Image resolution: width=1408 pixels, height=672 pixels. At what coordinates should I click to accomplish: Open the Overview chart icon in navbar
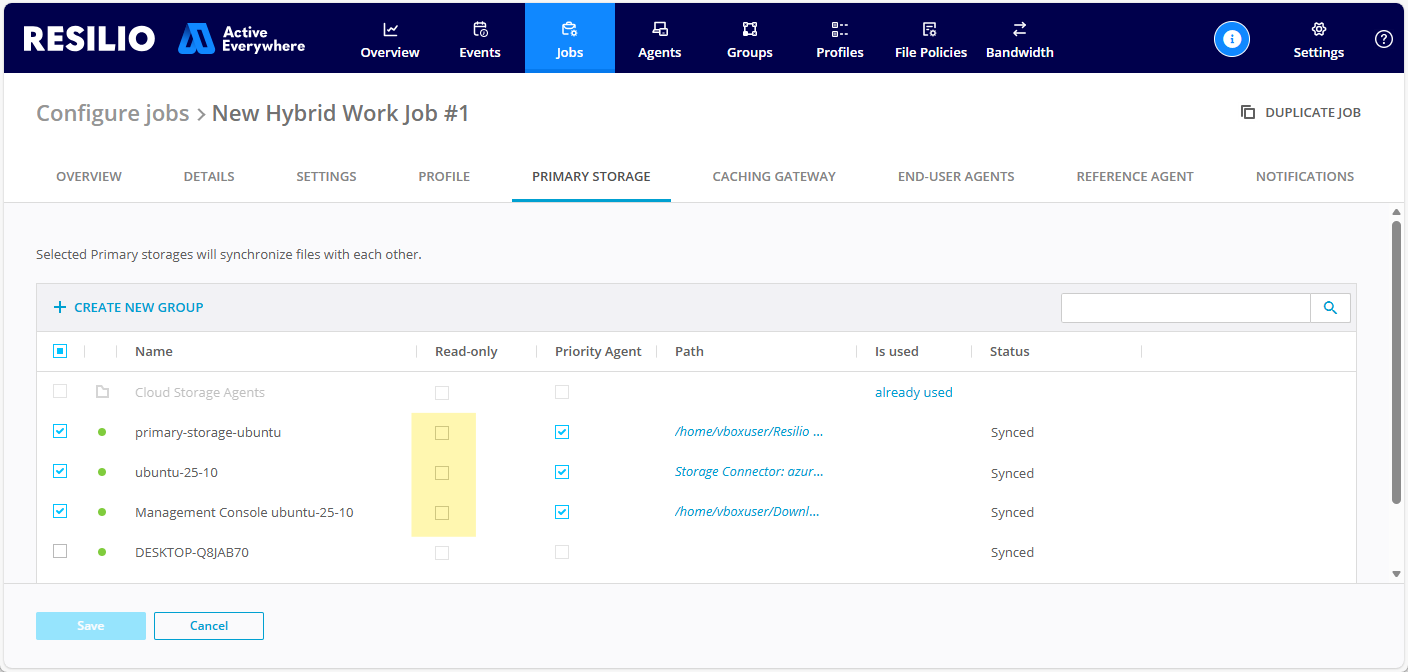[390, 29]
